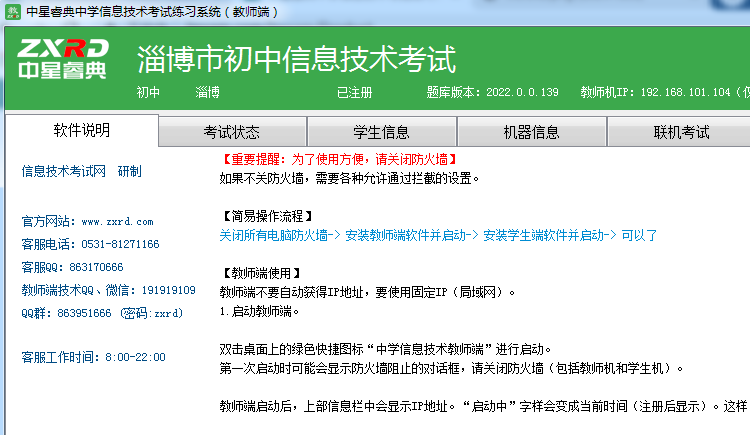Open the 学生信息 tab
This screenshot has width=750, height=435.
coord(381,132)
